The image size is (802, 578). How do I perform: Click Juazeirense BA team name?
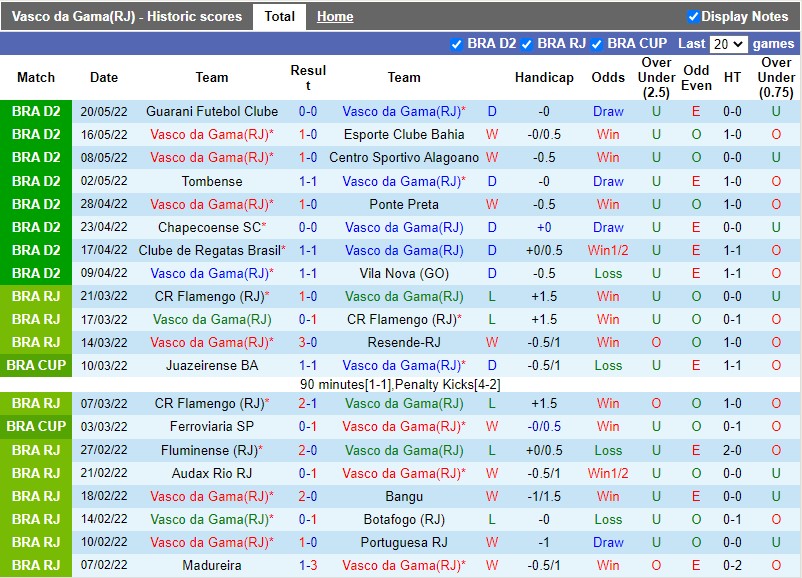tap(212, 365)
